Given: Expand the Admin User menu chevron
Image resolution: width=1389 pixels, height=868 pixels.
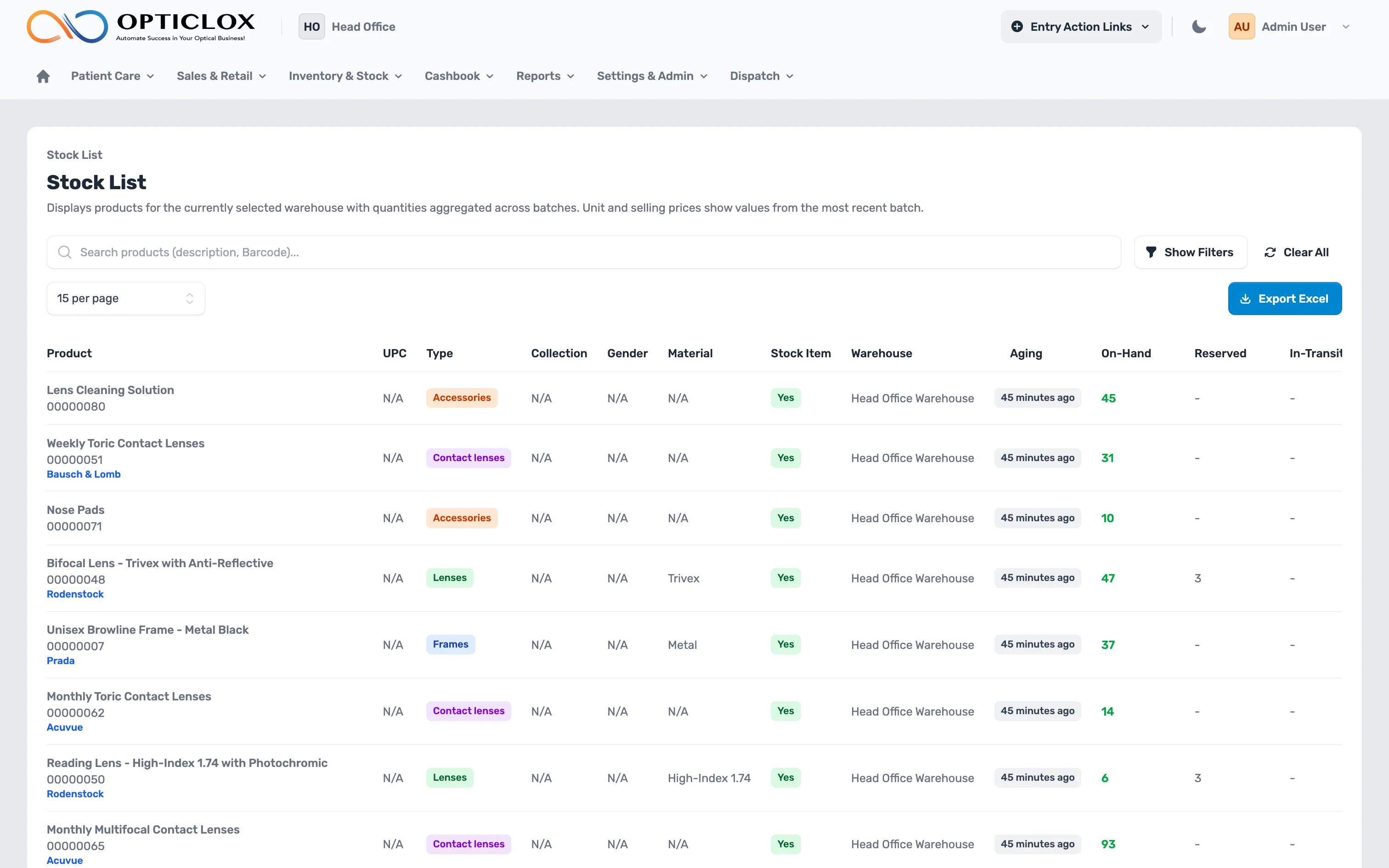Looking at the screenshot, I should click(1345, 27).
